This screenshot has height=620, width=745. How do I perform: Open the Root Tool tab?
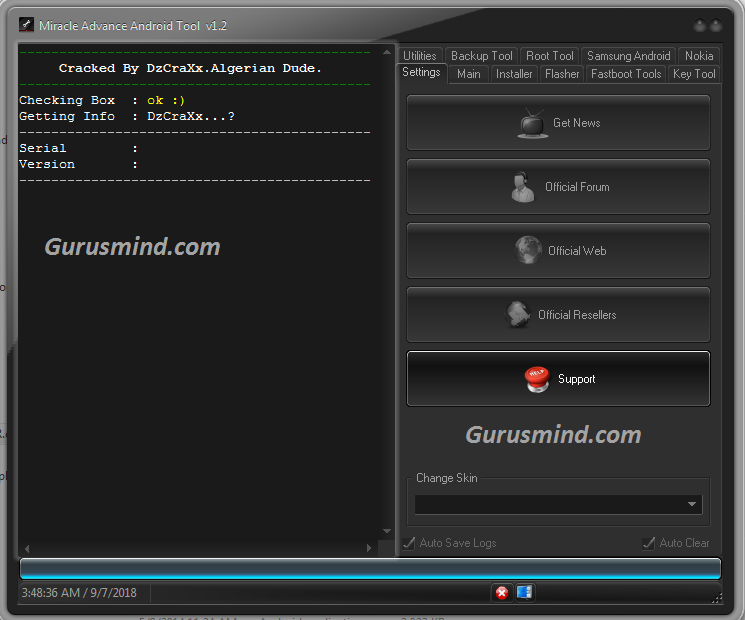[x=550, y=56]
